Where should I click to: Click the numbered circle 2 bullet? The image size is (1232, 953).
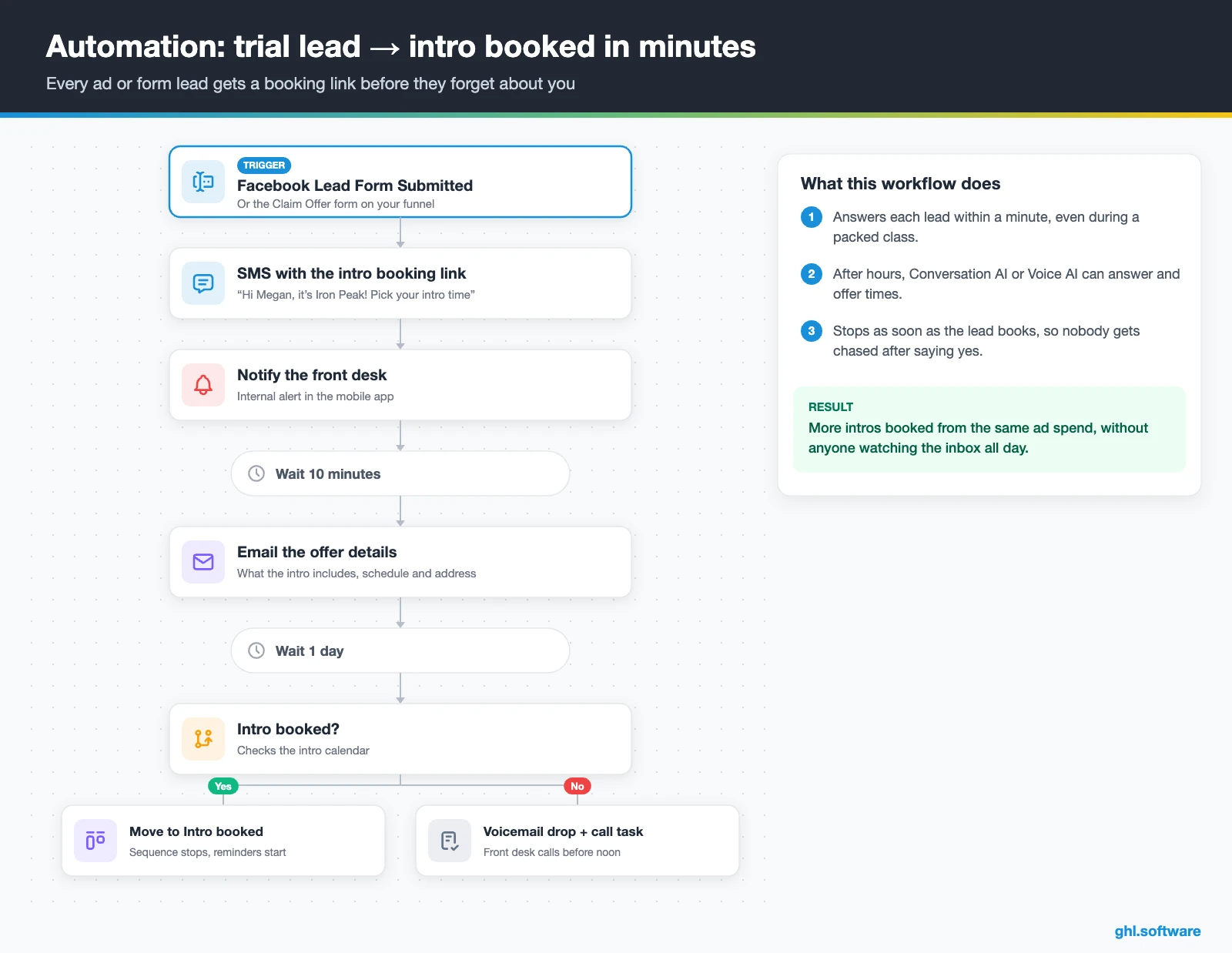(812, 274)
